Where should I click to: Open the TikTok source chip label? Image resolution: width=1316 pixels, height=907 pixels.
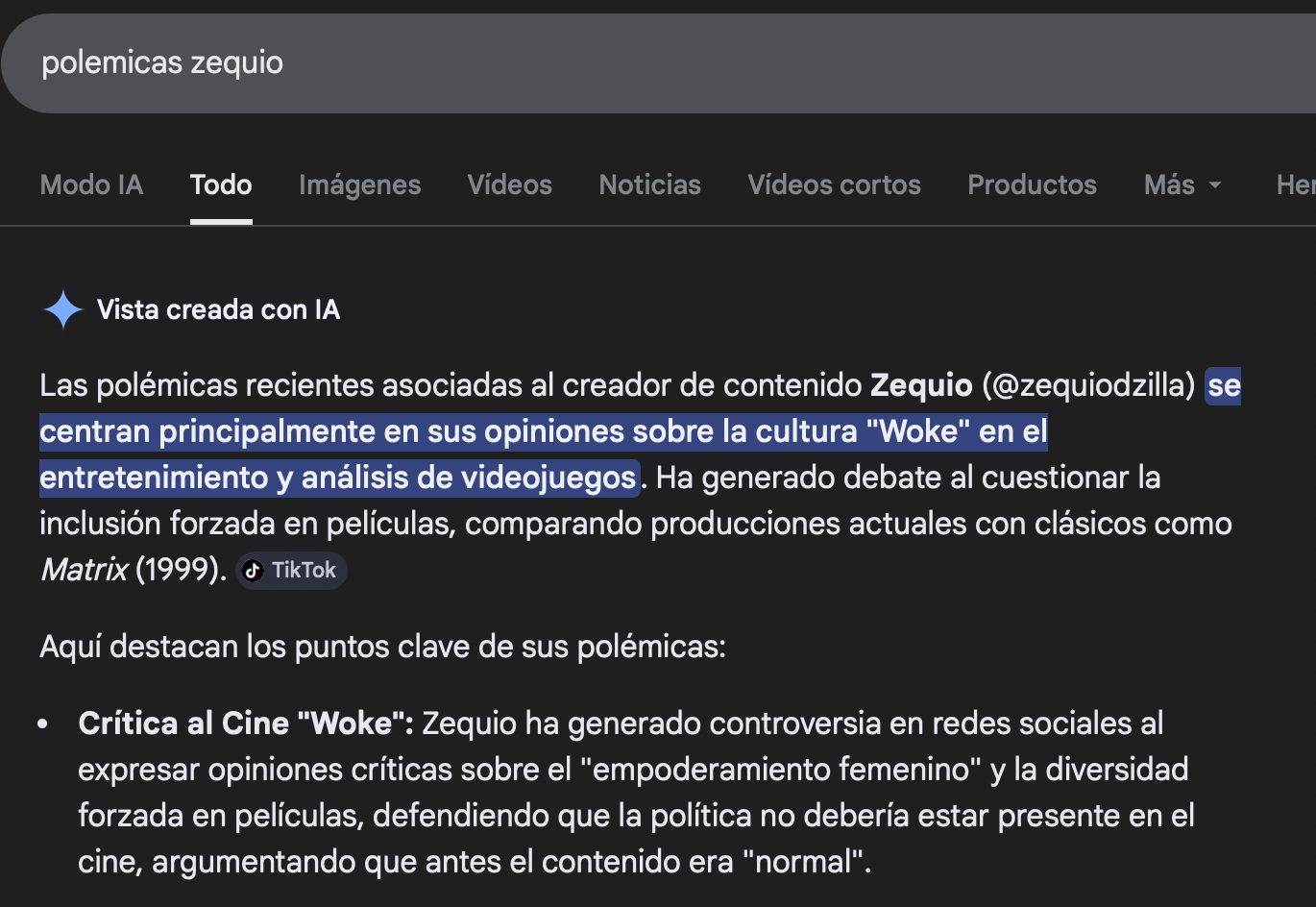pyautogui.click(x=304, y=571)
